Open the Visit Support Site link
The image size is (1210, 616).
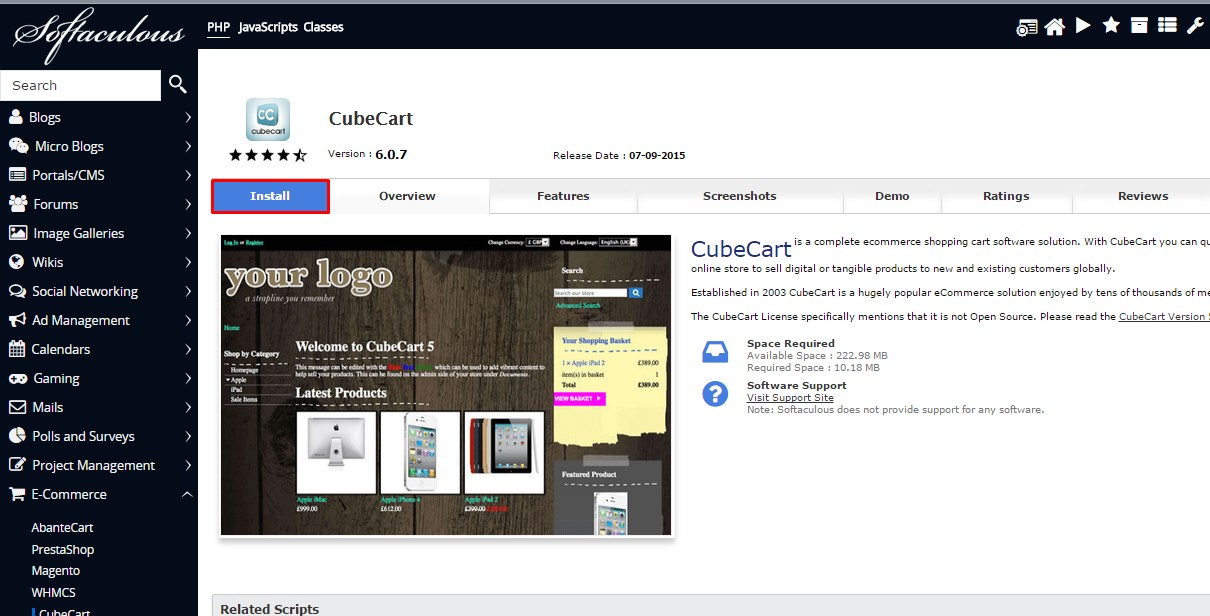pos(790,398)
